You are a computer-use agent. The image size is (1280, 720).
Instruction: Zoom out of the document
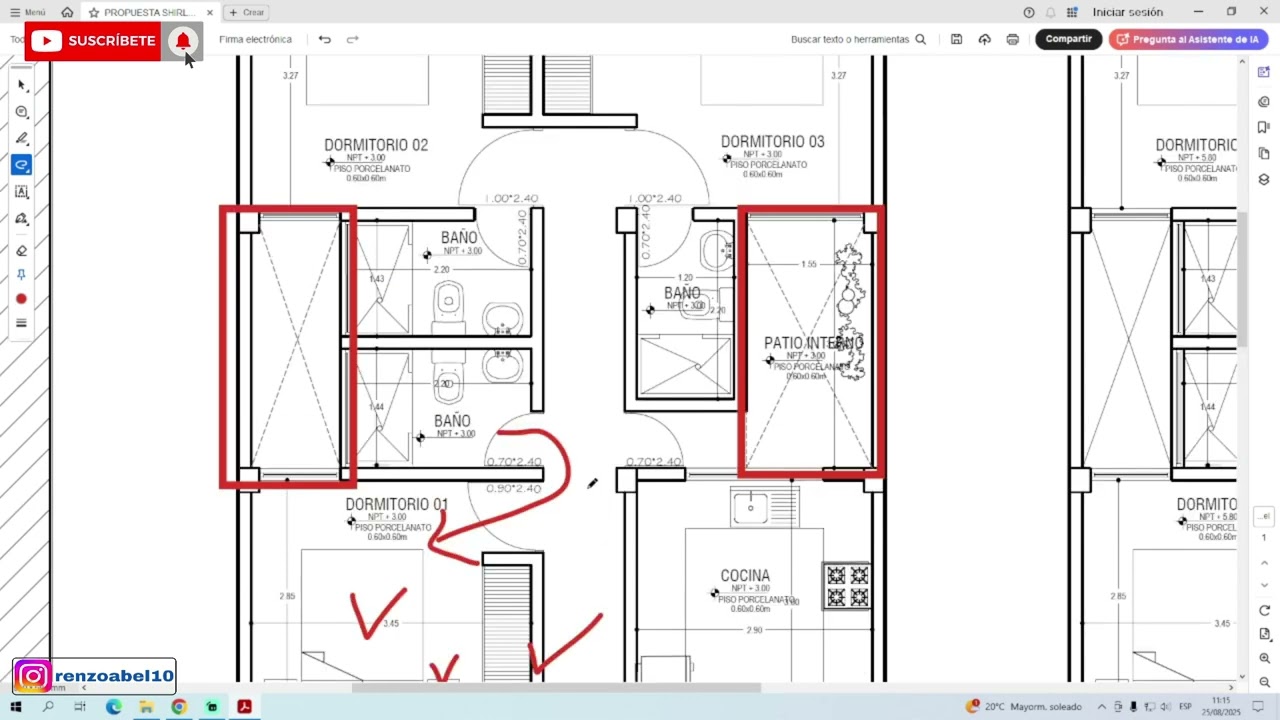(x=1264, y=682)
